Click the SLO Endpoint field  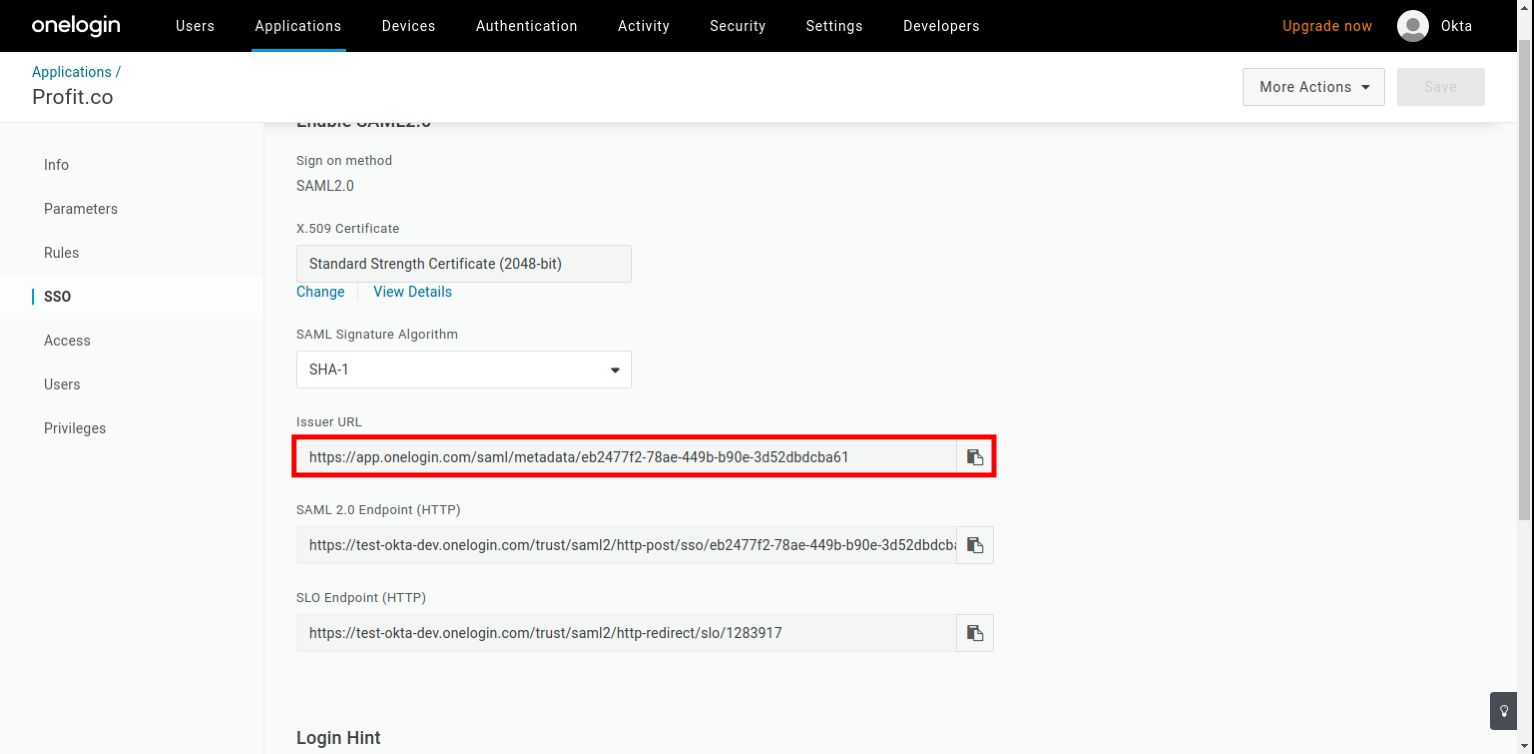click(x=626, y=633)
